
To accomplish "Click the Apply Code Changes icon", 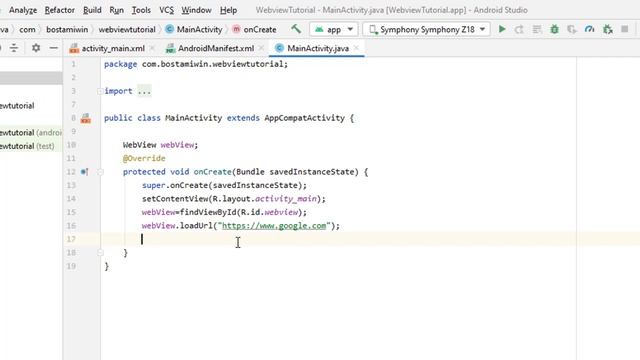I will tap(537, 29).
